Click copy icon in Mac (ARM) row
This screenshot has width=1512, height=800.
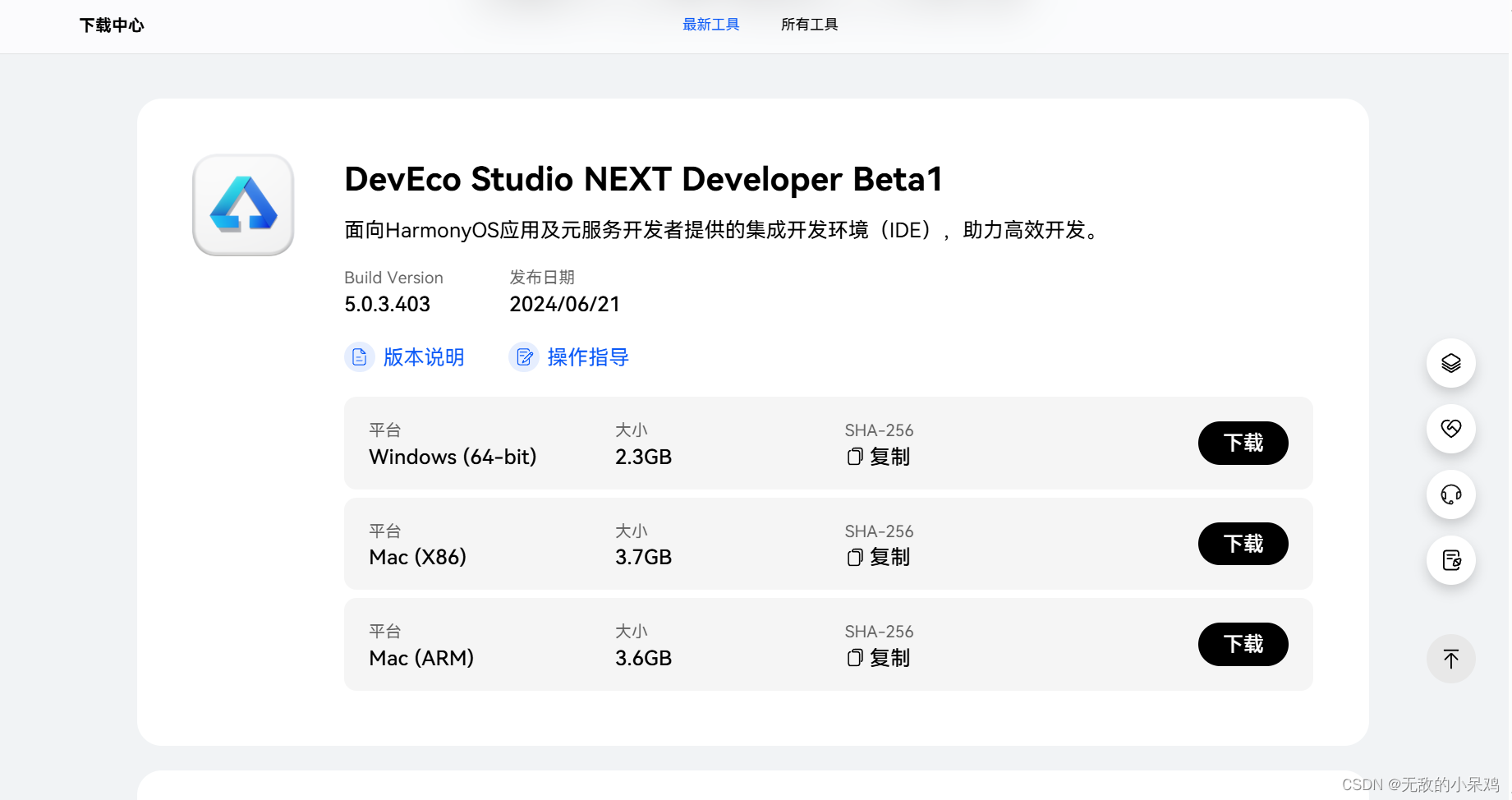(x=855, y=658)
